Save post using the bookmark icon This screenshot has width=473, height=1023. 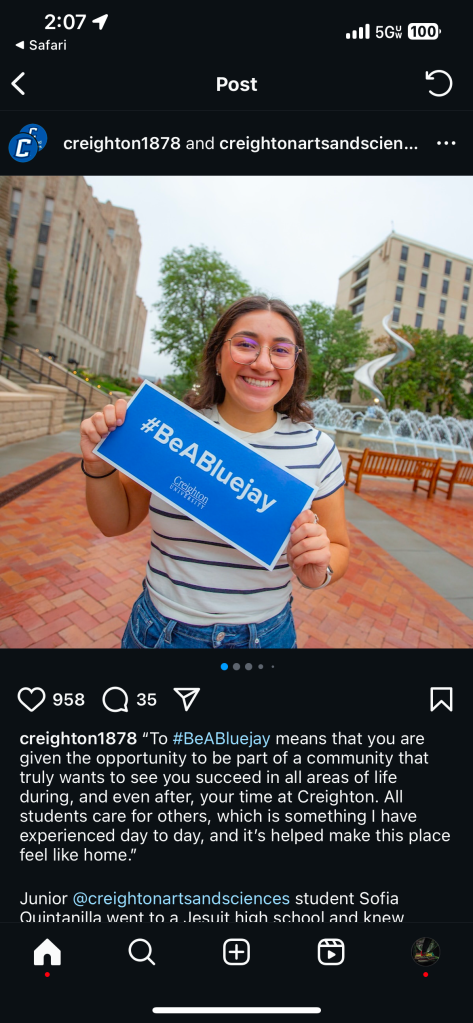pyautogui.click(x=442, y=699)
